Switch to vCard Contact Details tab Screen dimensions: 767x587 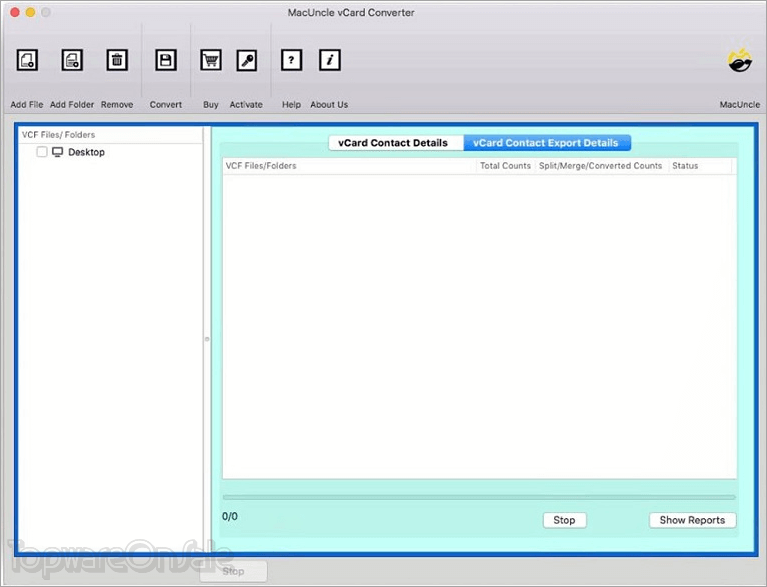396,143
